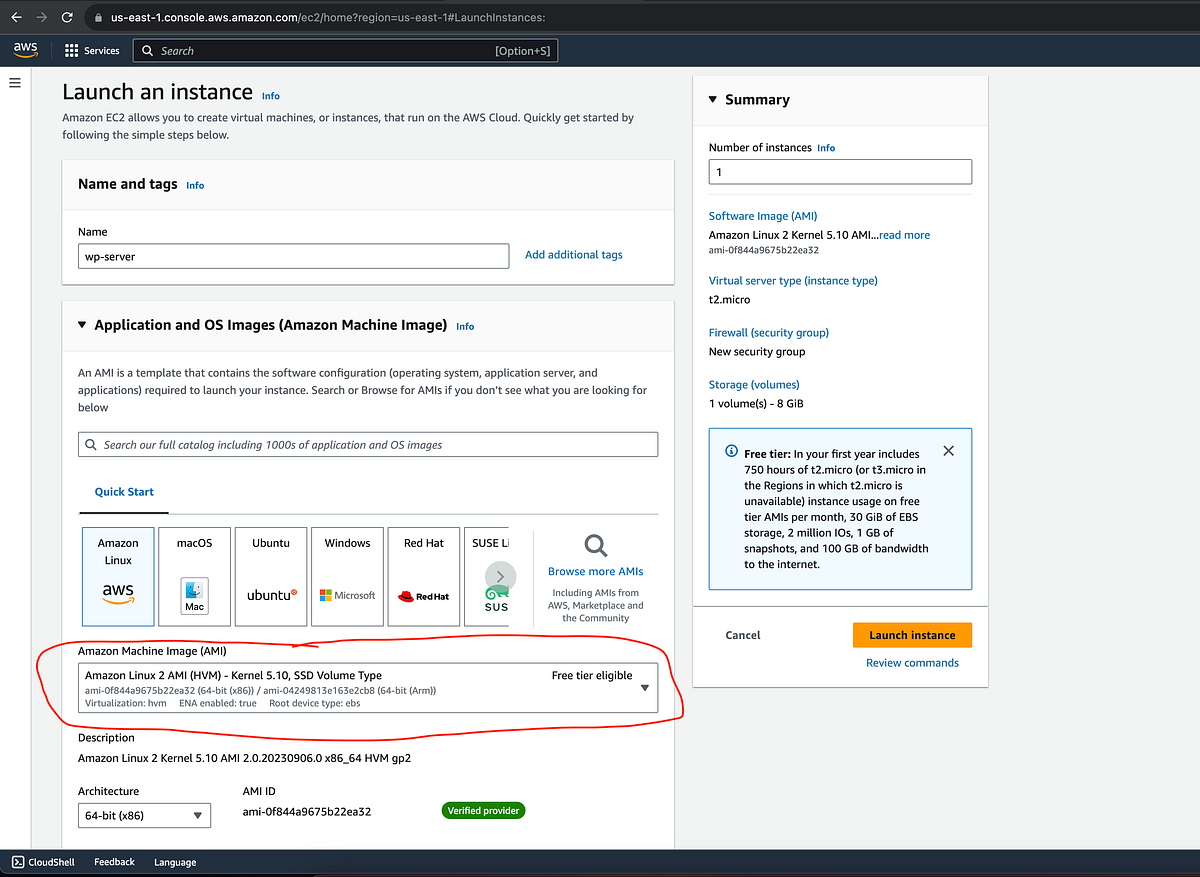Collapse the Summary panel

pyautogui.click(x=713, y=99)
